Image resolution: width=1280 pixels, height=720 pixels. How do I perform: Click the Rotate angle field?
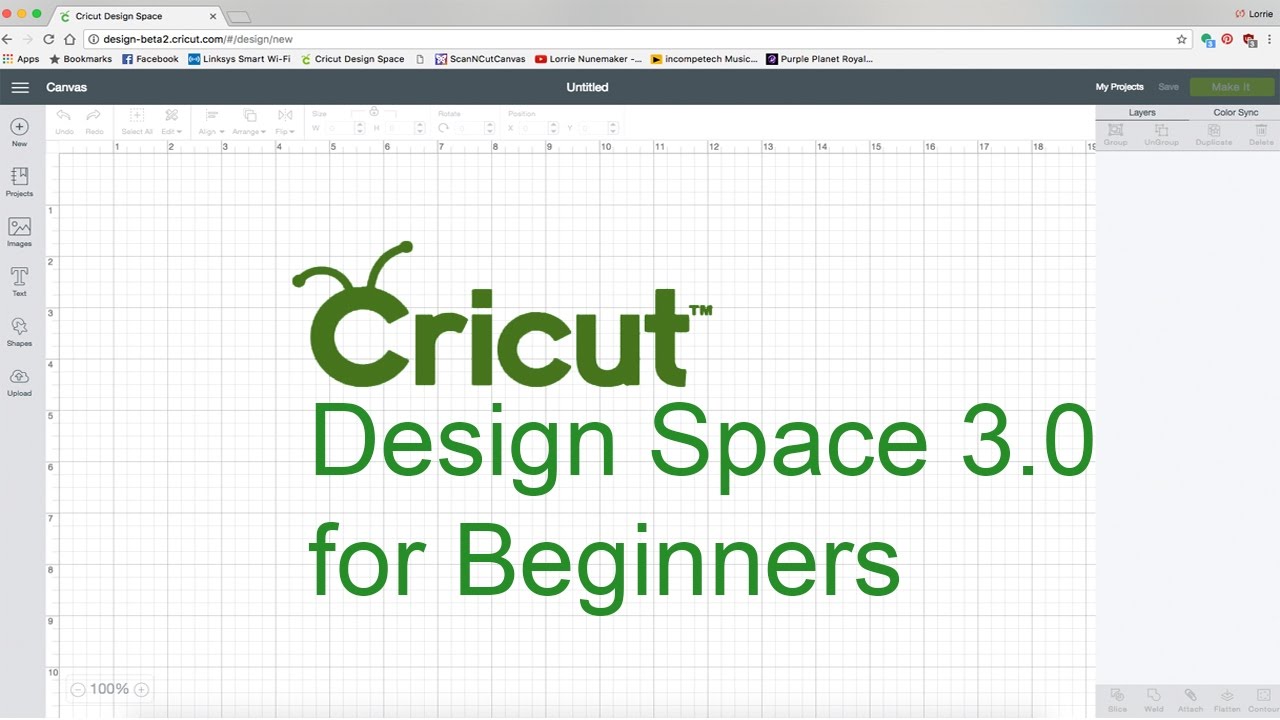(468, 128)
